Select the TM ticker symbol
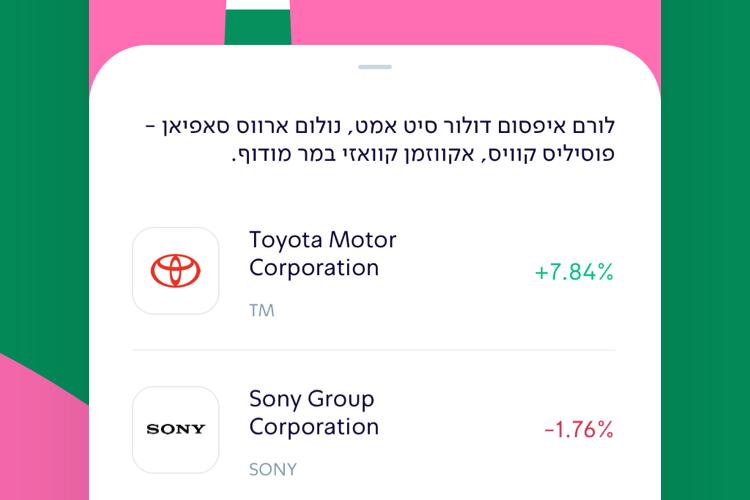This screenshot has width=750, height=500. pos(262,311)
